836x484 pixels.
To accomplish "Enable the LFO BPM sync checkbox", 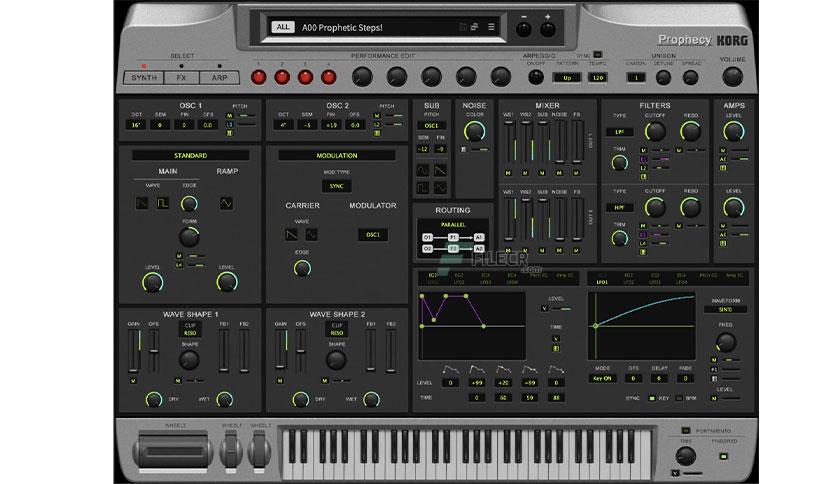I will 679,398.
